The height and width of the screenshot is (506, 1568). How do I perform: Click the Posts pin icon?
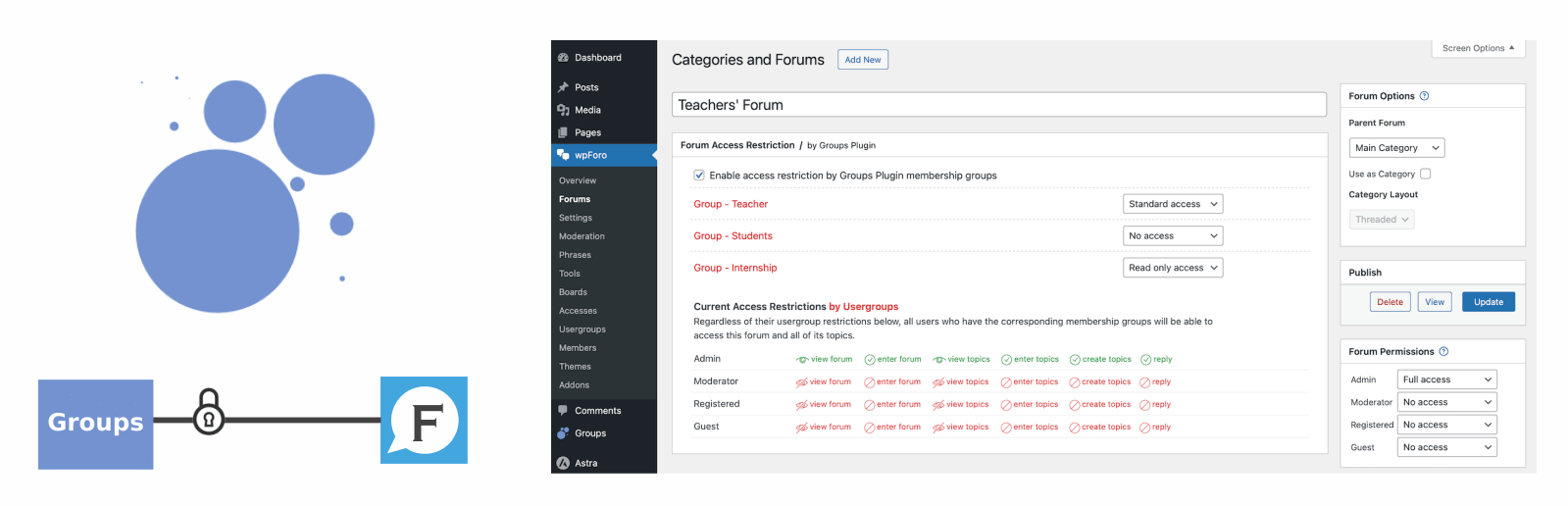563,87
